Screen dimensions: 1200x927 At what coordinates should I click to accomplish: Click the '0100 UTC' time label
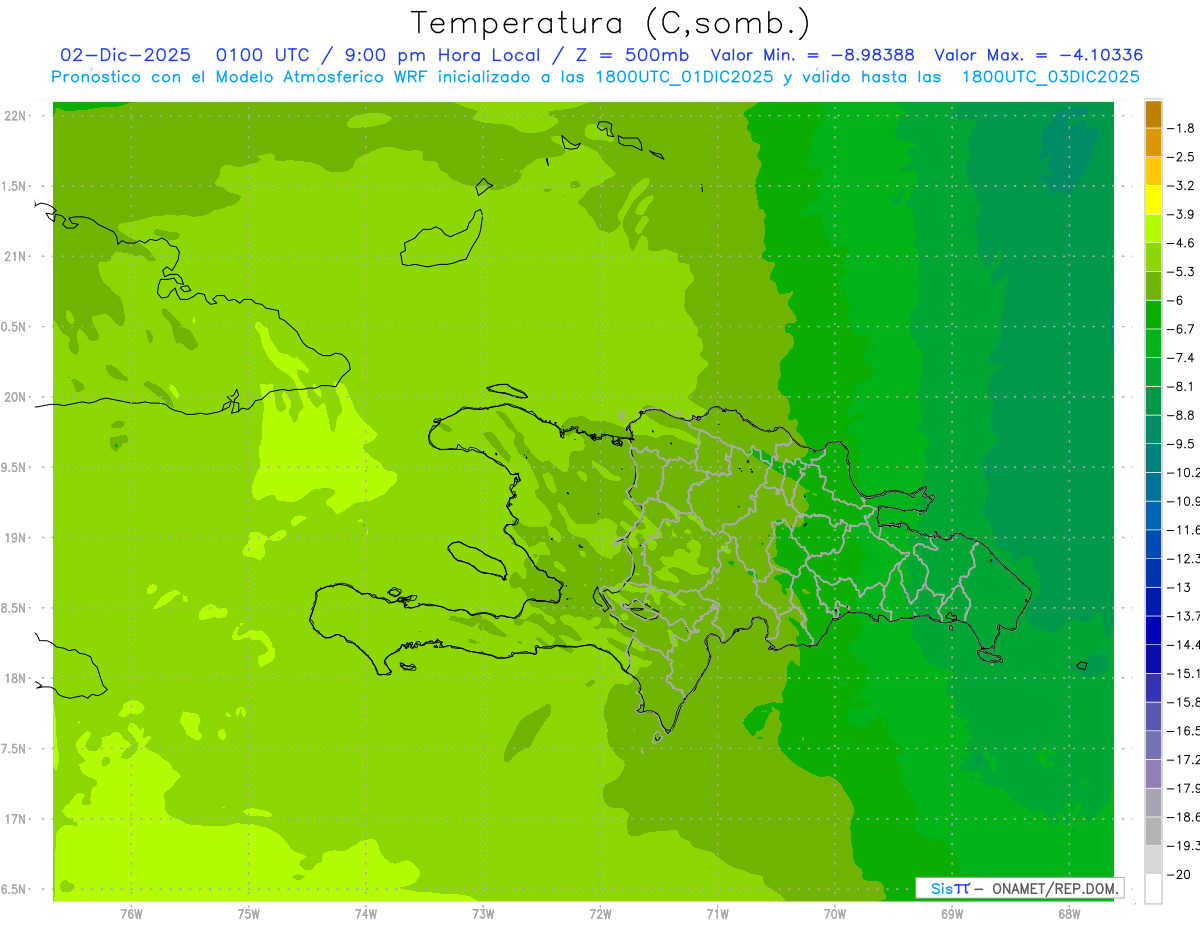(x=264, y=55)
